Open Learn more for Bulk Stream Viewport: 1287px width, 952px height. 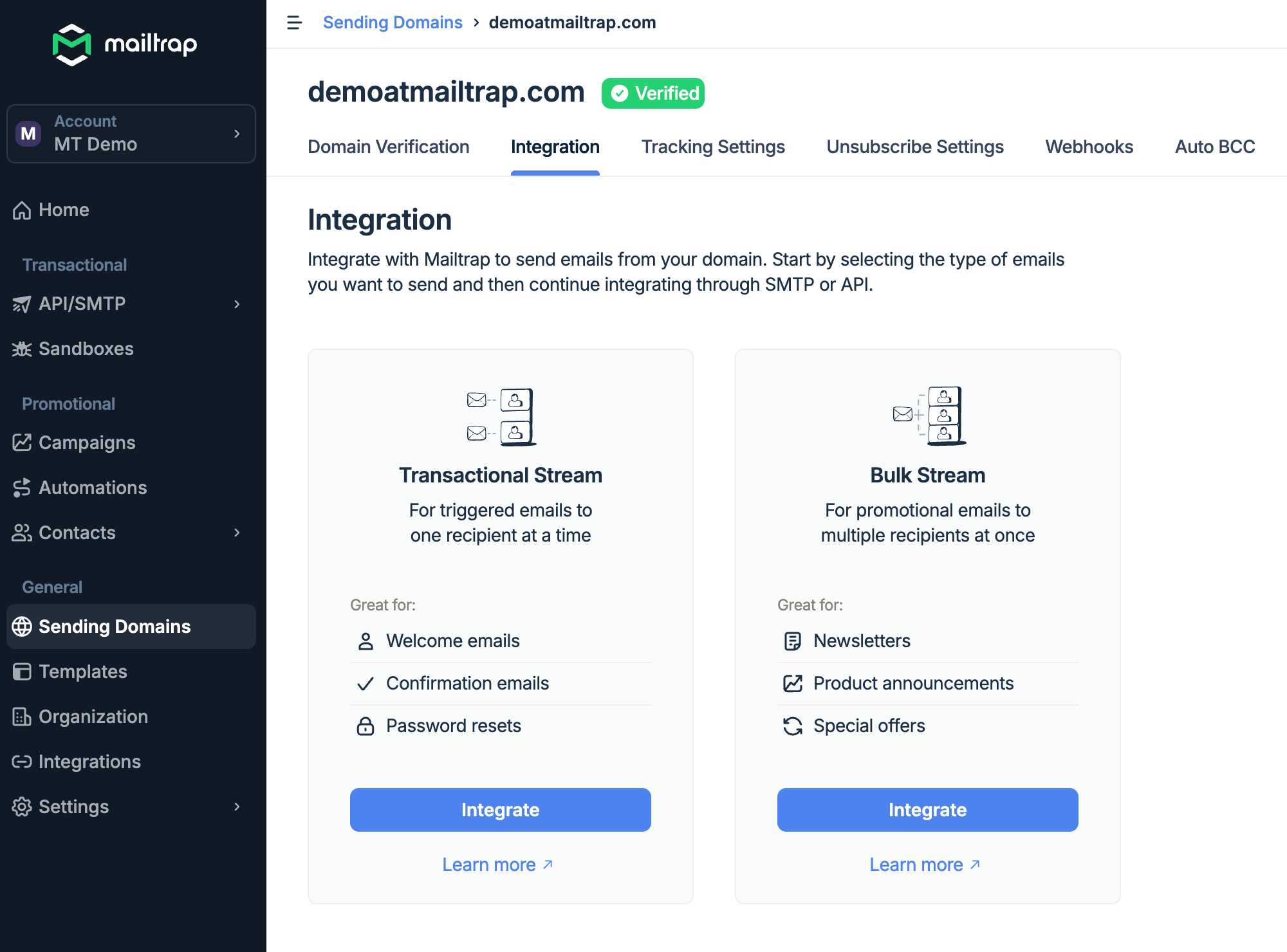pos(925,865)
